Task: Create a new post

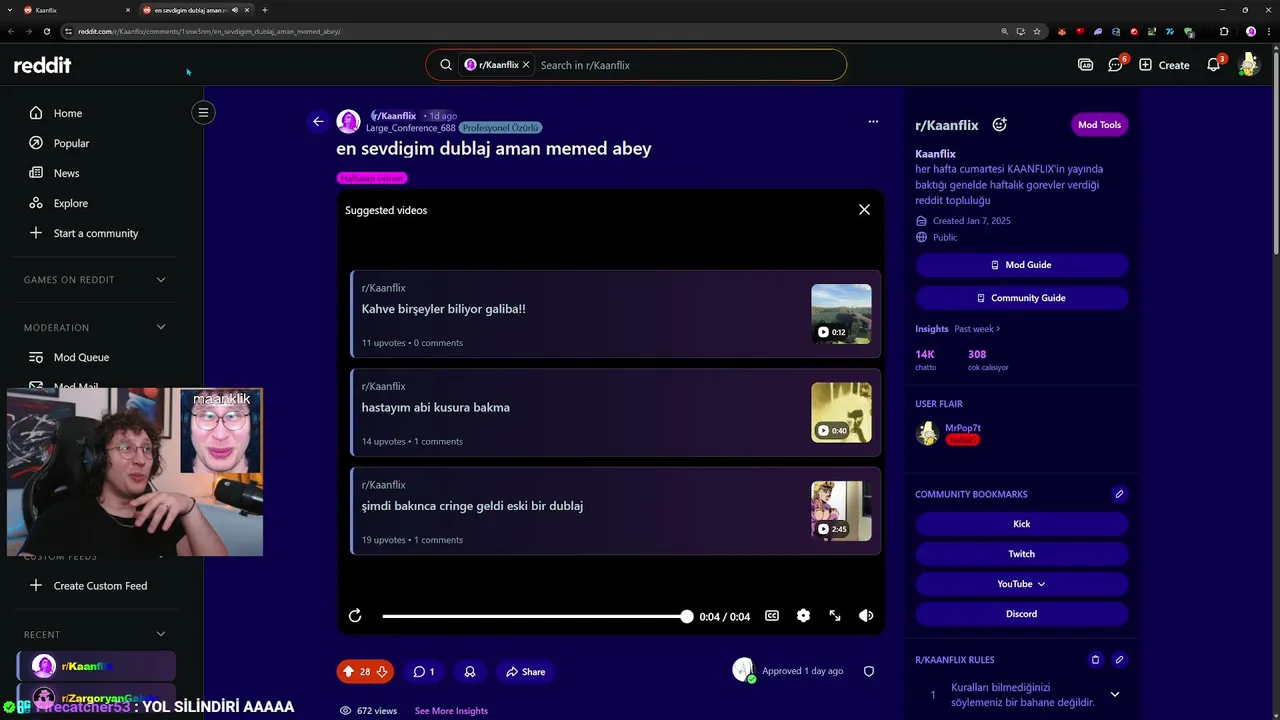Action: (1164, 65)
